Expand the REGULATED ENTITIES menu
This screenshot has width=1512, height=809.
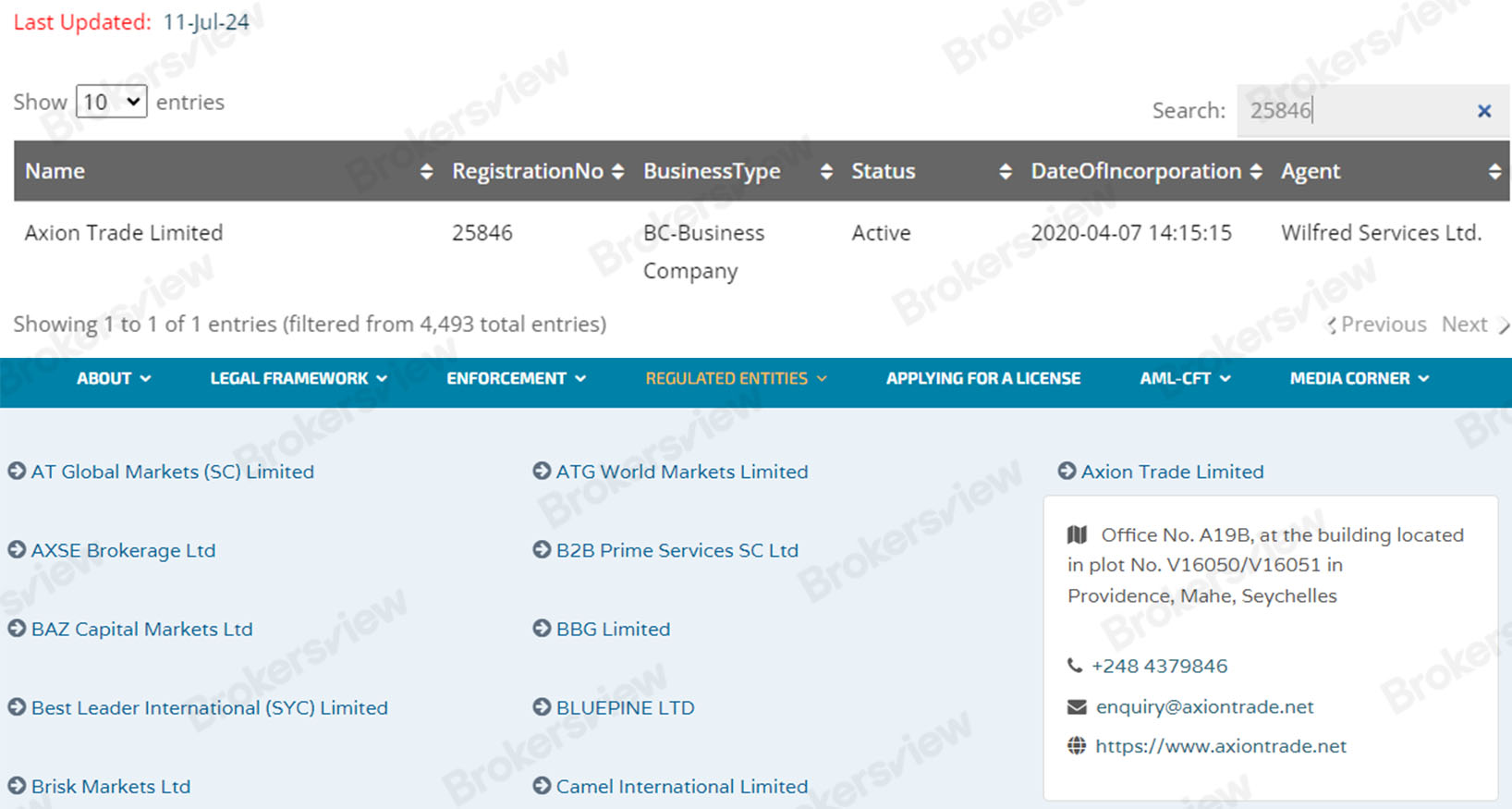[x=736, y=378]
